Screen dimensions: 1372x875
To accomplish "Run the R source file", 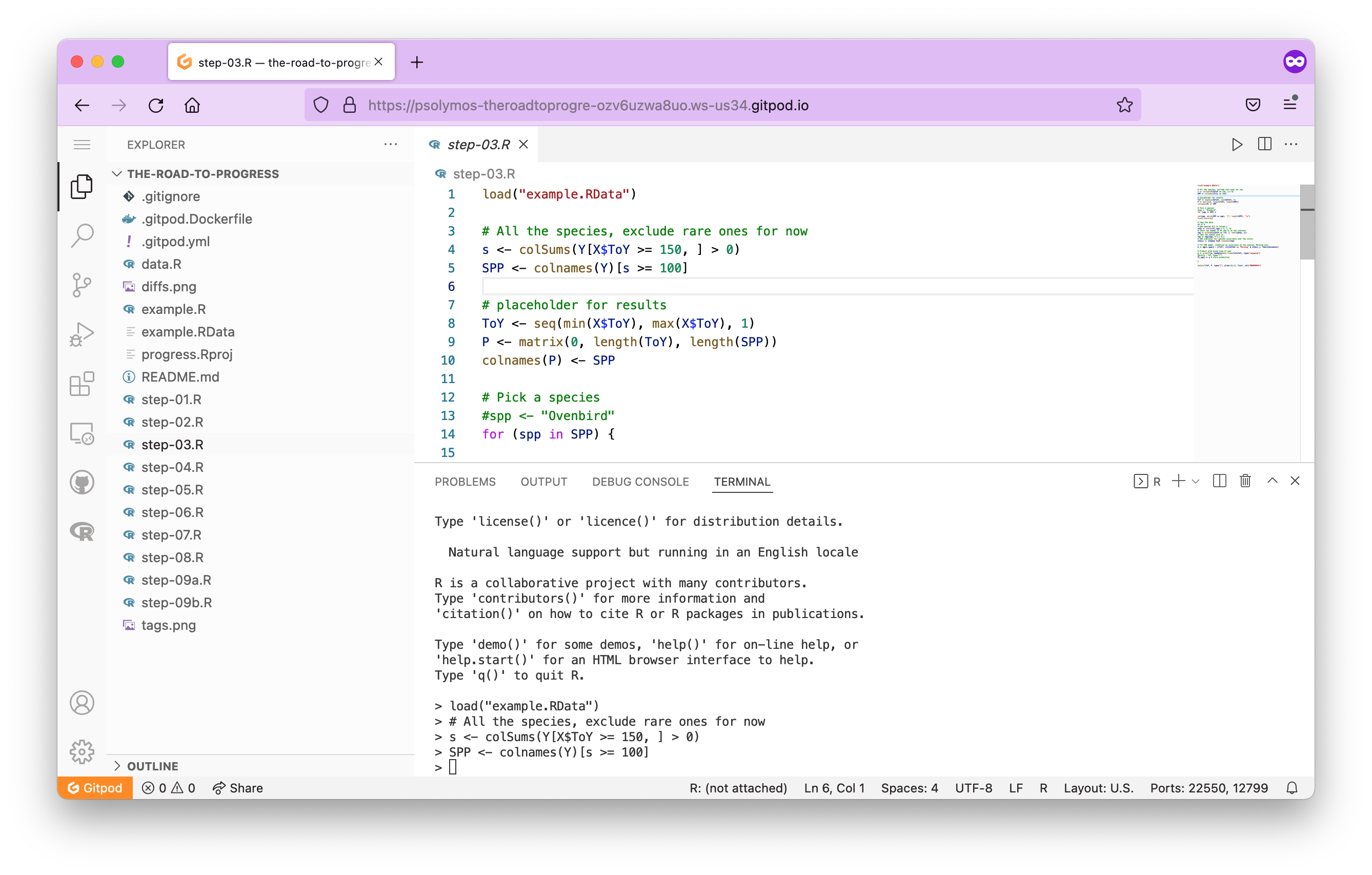I will tap(1237, 145).
